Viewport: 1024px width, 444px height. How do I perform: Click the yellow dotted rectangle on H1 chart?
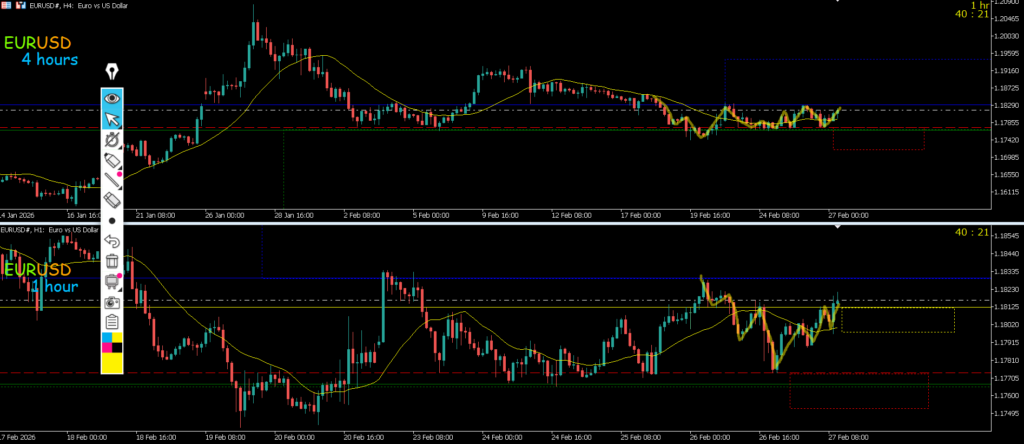(898, 320)
